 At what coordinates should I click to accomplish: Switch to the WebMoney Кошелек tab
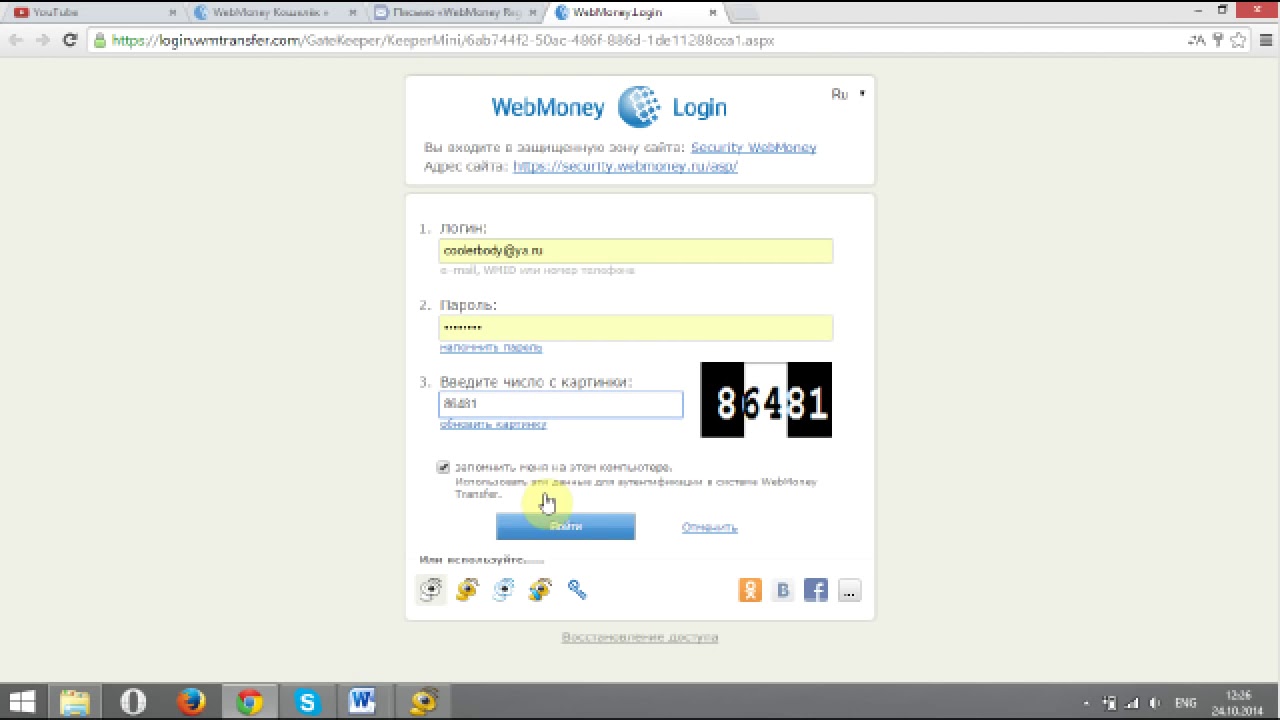point(270,13)
